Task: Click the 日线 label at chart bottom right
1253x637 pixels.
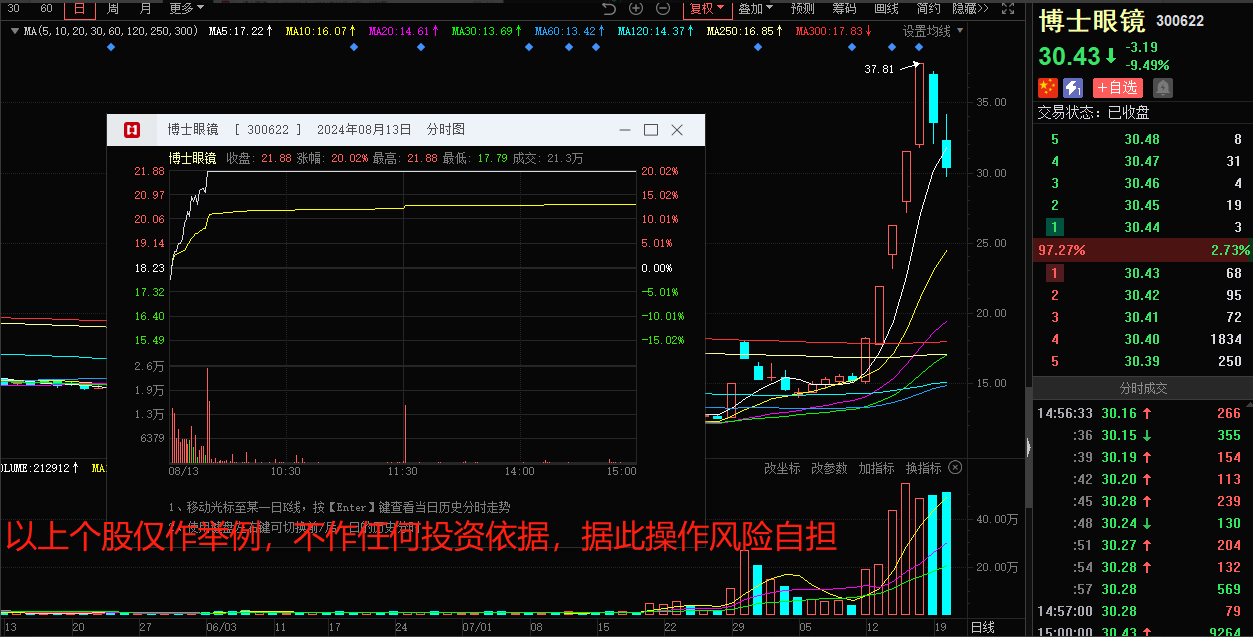Action: [983, 627]
